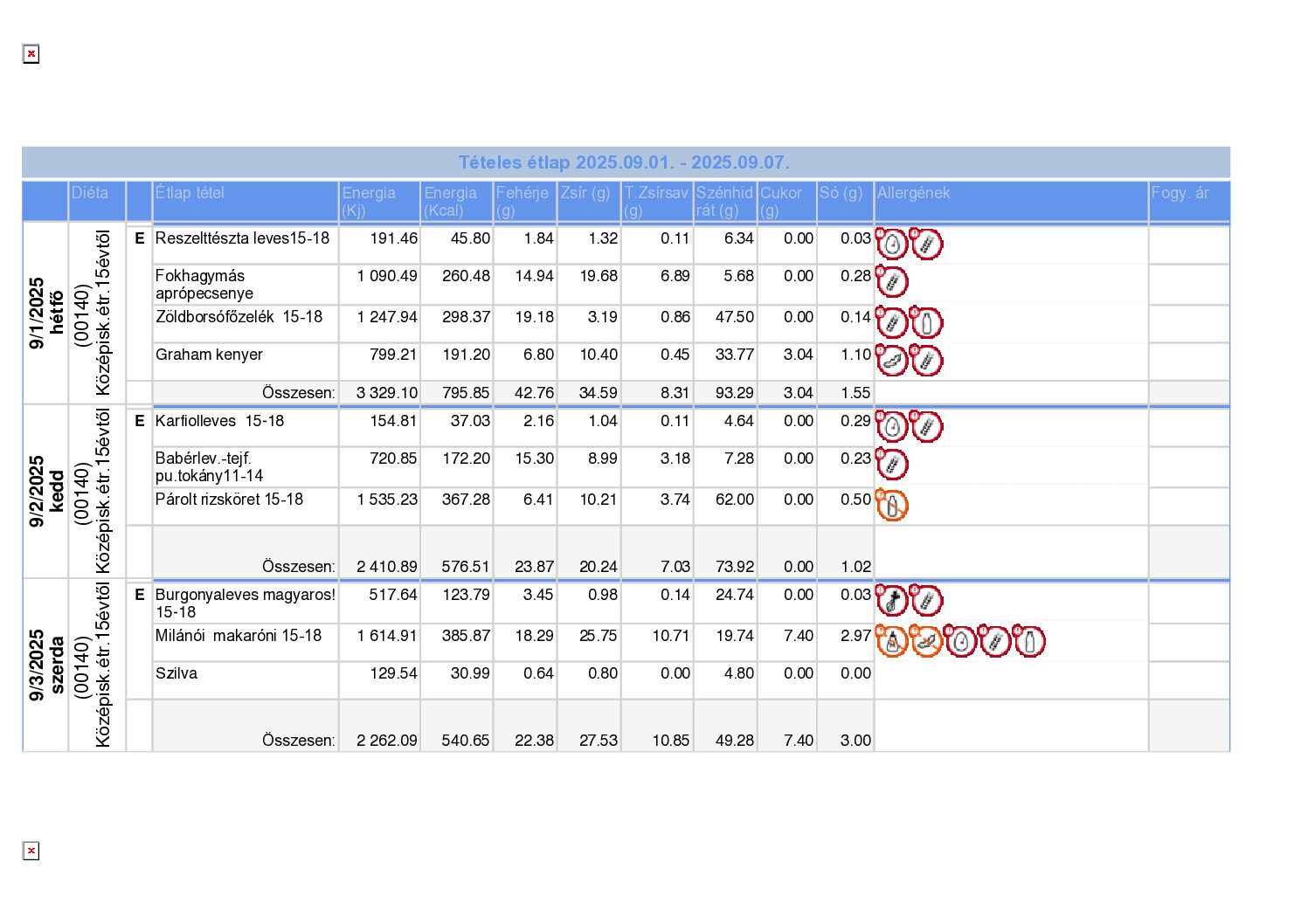Click the red milk bottle icon for Milánói makaróni
Image resolution: width=1308 pixels, height=924 pixels.
coord(1029,642)
